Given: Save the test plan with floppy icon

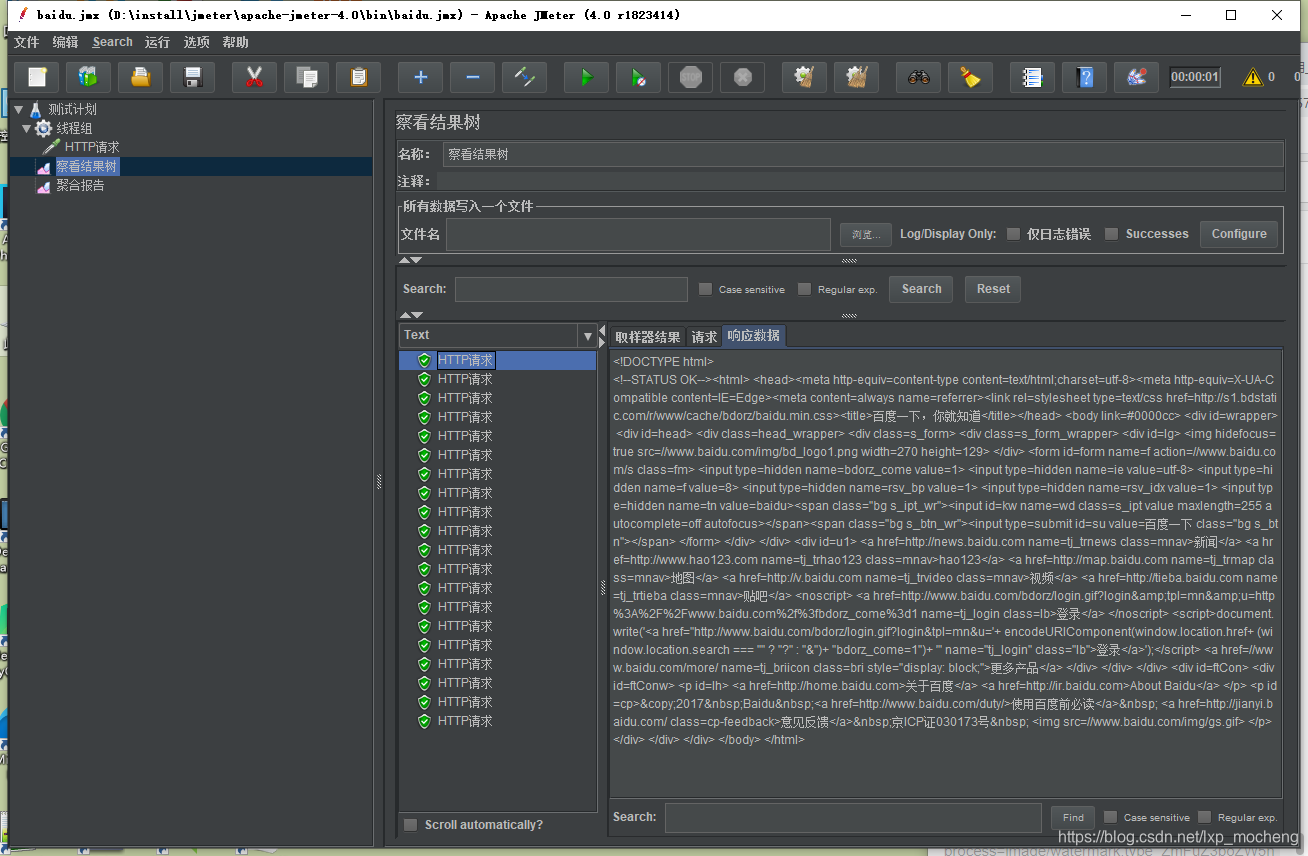Looking at the screenshot, I should pyautogui.click(x=192, y=77).
